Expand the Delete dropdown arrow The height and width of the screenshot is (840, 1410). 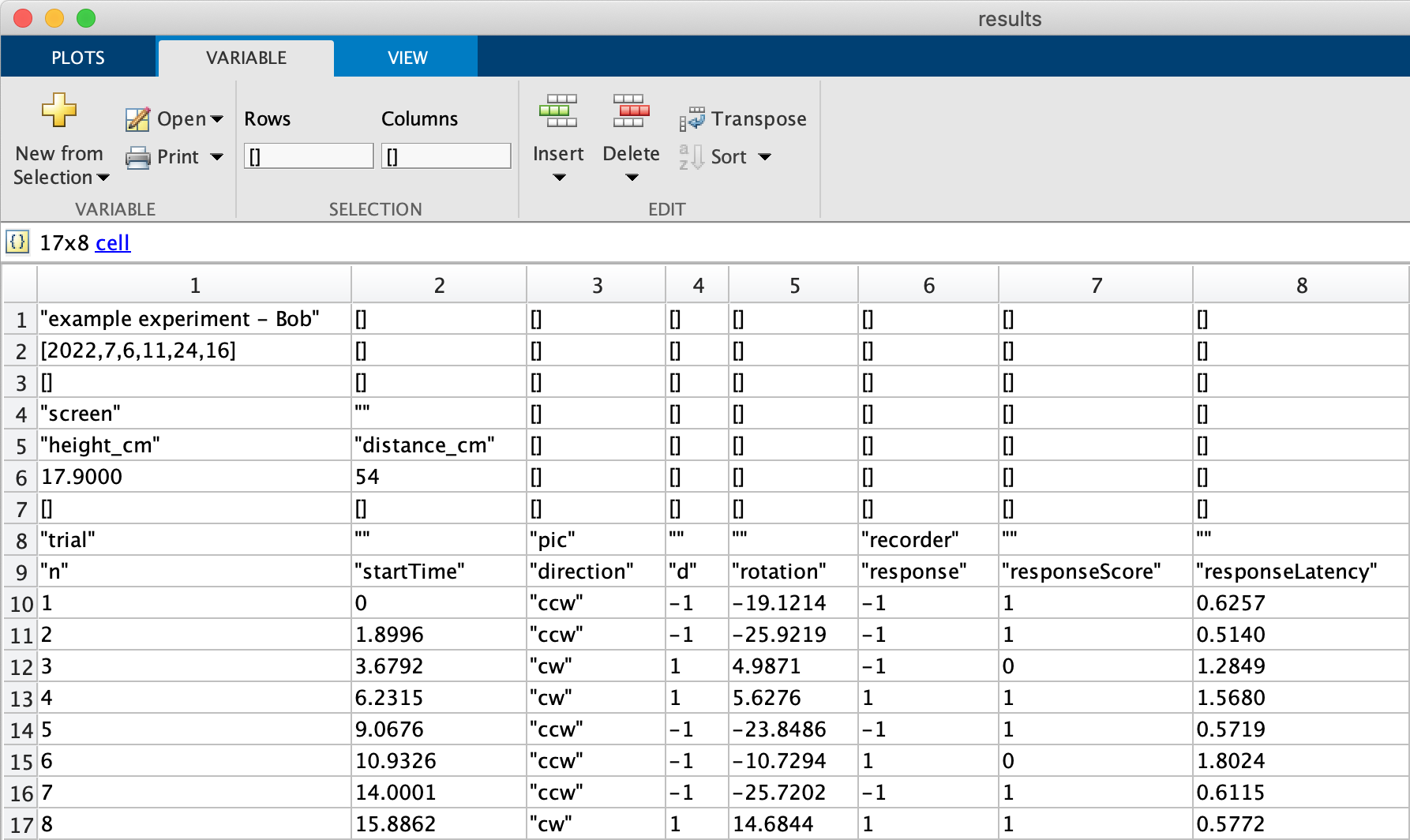tap(632, 178)
